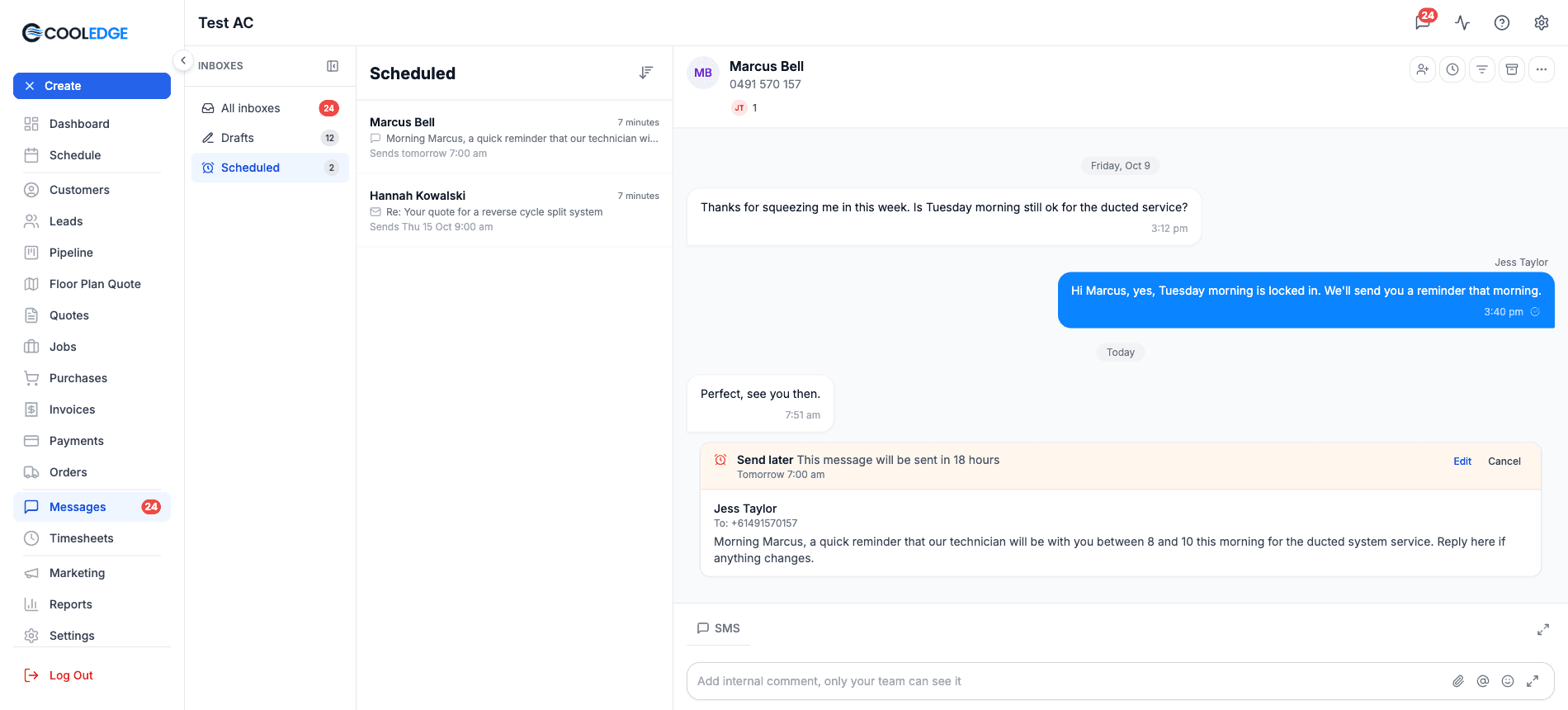Image resolution: width=1568 pixels, height=710 pixels.
Task: Select the Scheduled inbox
Action: tap(270, 168)
